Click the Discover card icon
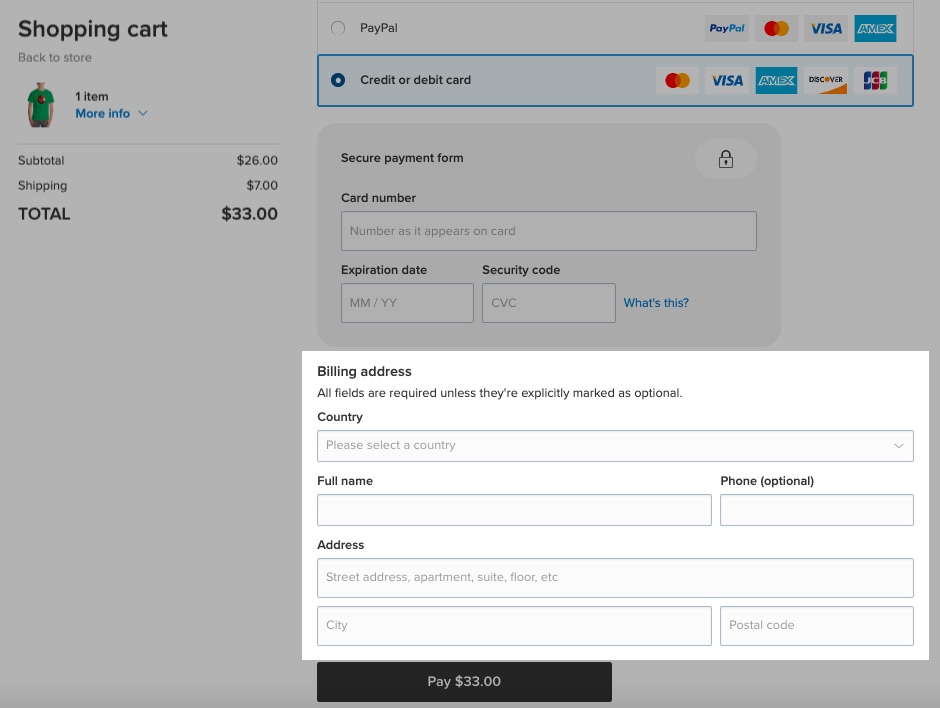 [825, 80]
